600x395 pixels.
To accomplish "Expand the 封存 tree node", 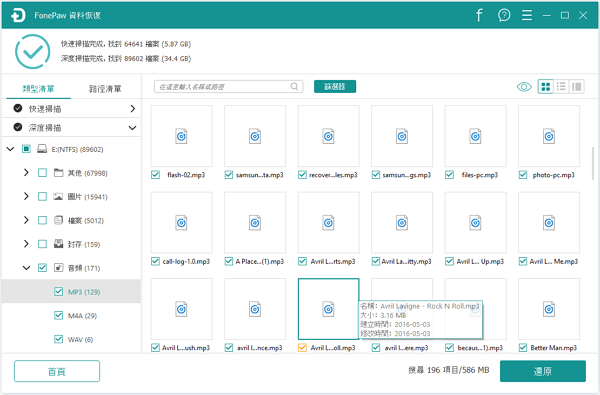I will click(26, 244).
